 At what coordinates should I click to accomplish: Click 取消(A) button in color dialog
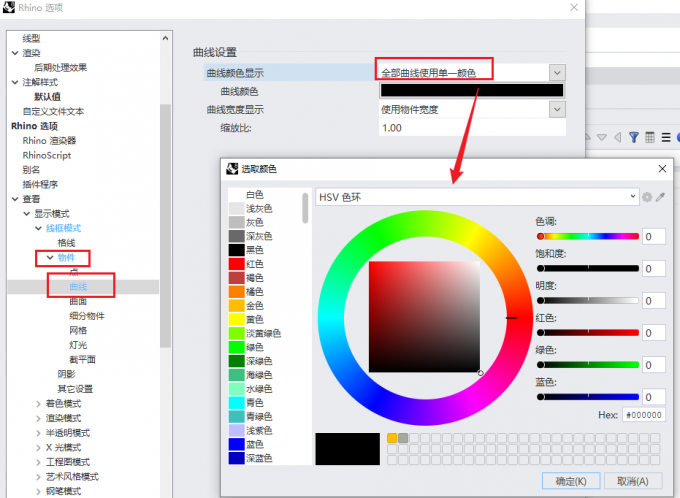pyautogui.click(x=633, y=481)
